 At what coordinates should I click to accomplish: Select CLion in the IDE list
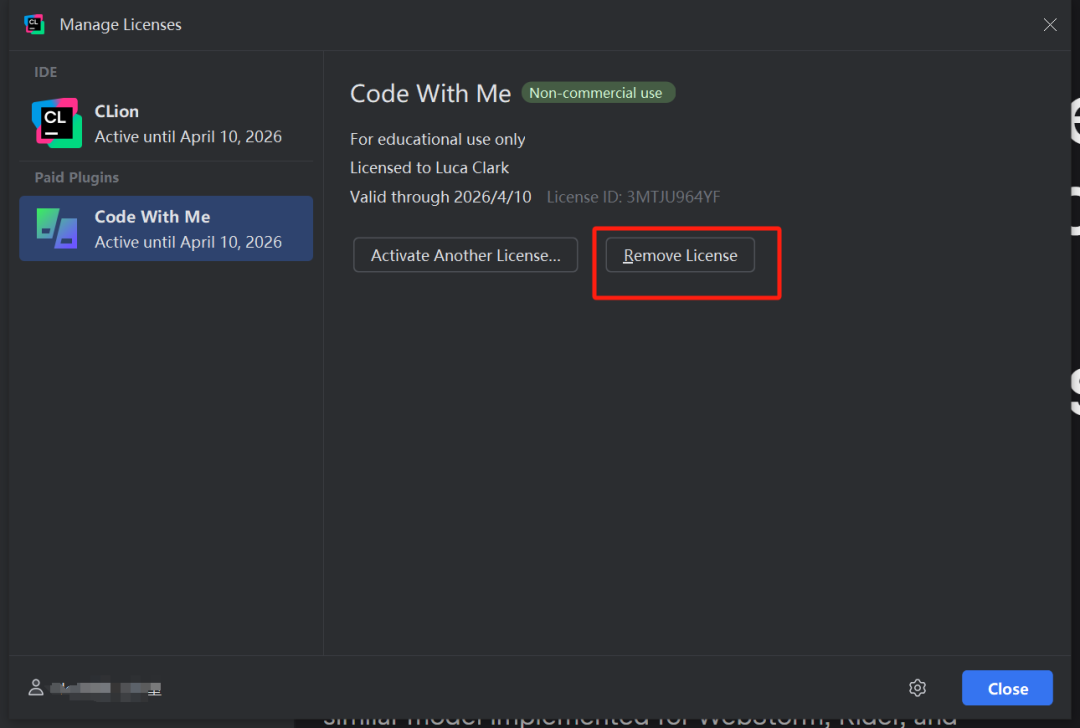coord(166,123)
